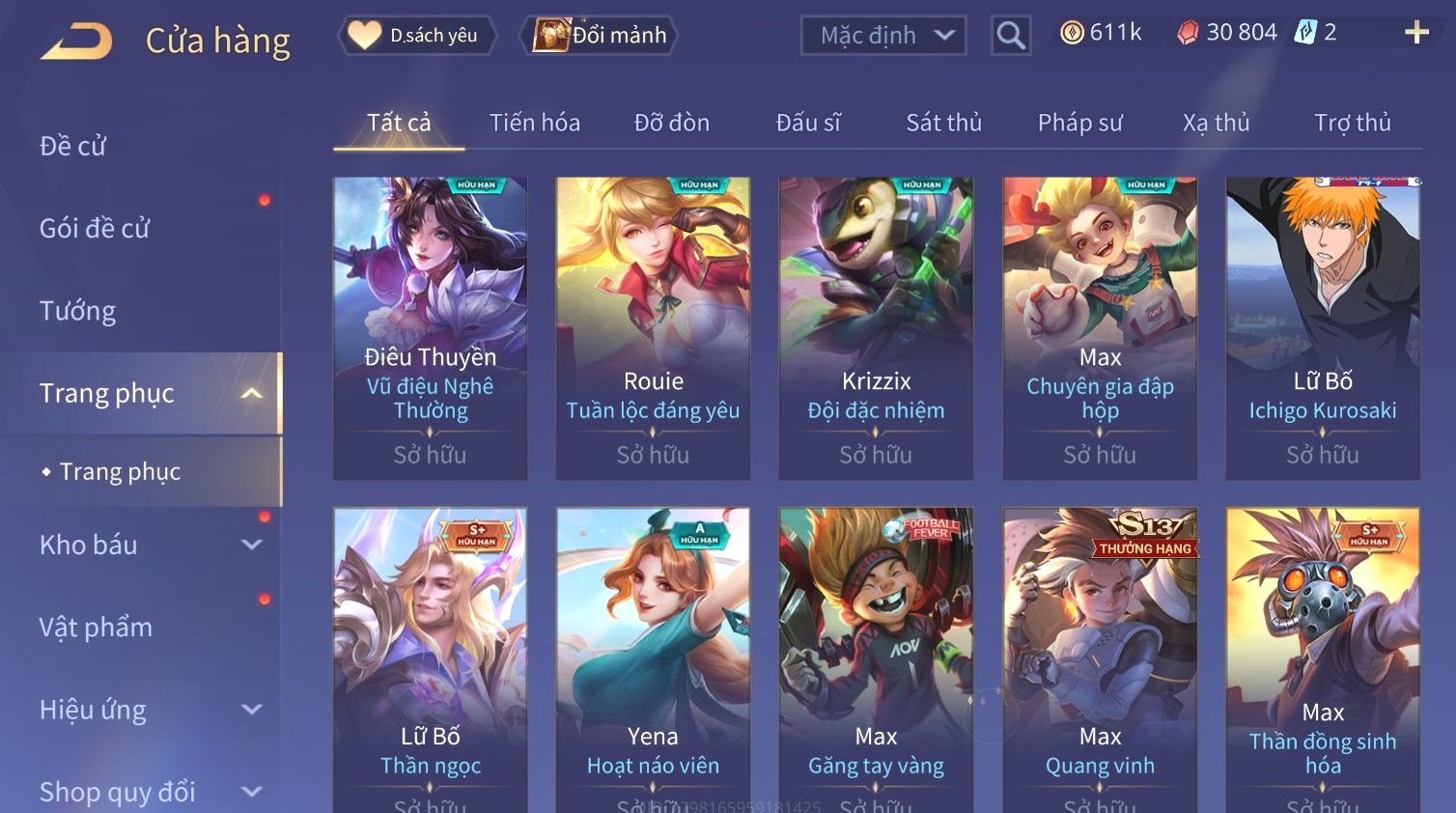Expand the Kho báu sidebar section

(x=252, y=545)
